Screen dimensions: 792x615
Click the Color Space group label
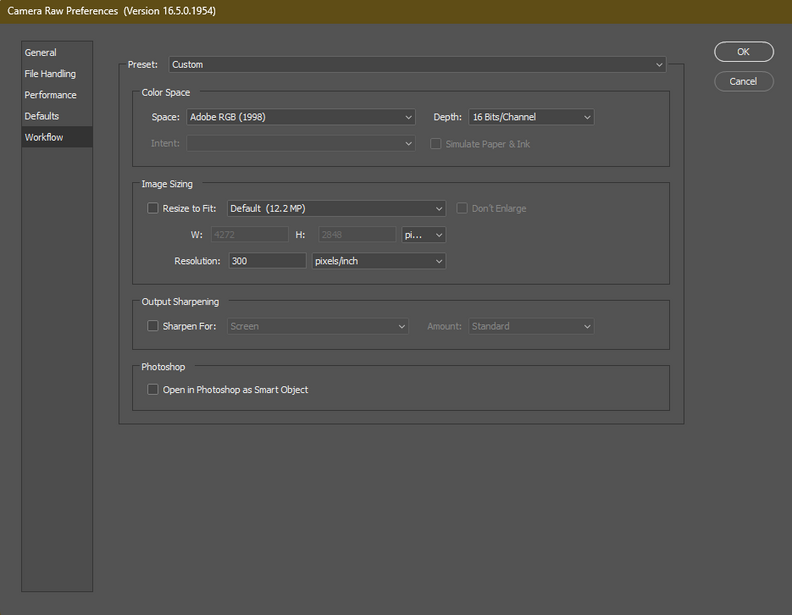pyautogui.click(x=166, y=92)
